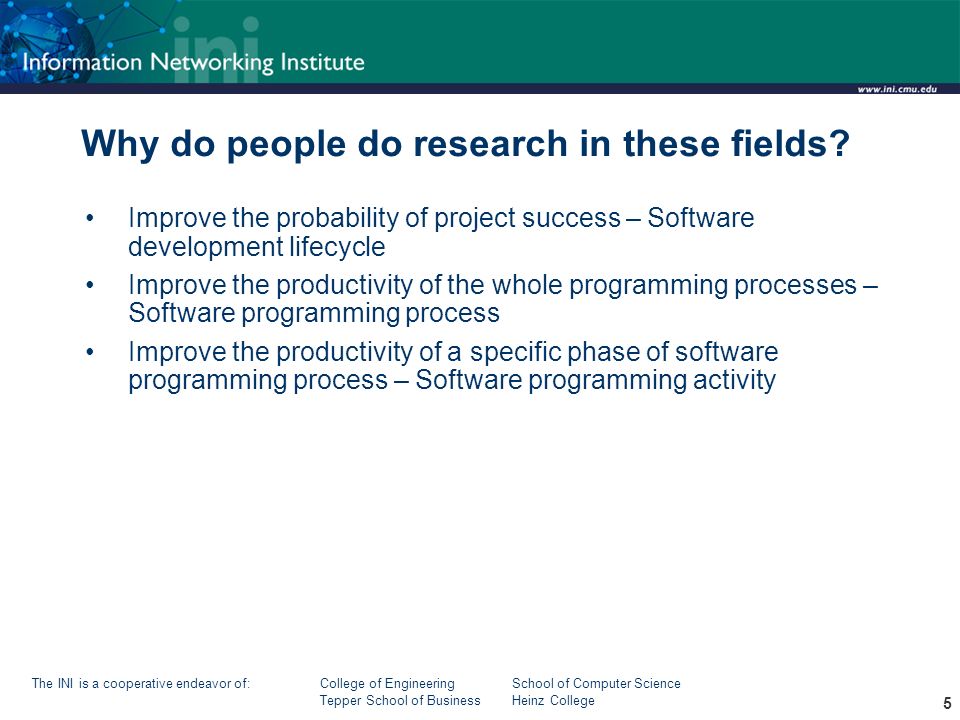This screenshot has width=960, height=720.
Task: Click the Information Networking Institute logo text
Action: pyautogui.click(x=193, y=62)
